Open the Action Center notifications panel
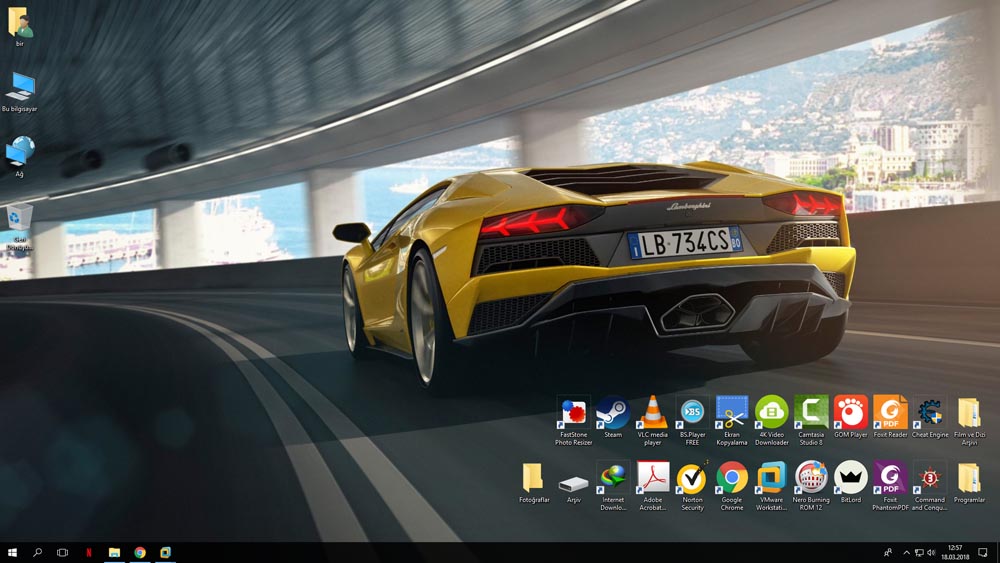1000x563 pixels. (x=983, y=552)
